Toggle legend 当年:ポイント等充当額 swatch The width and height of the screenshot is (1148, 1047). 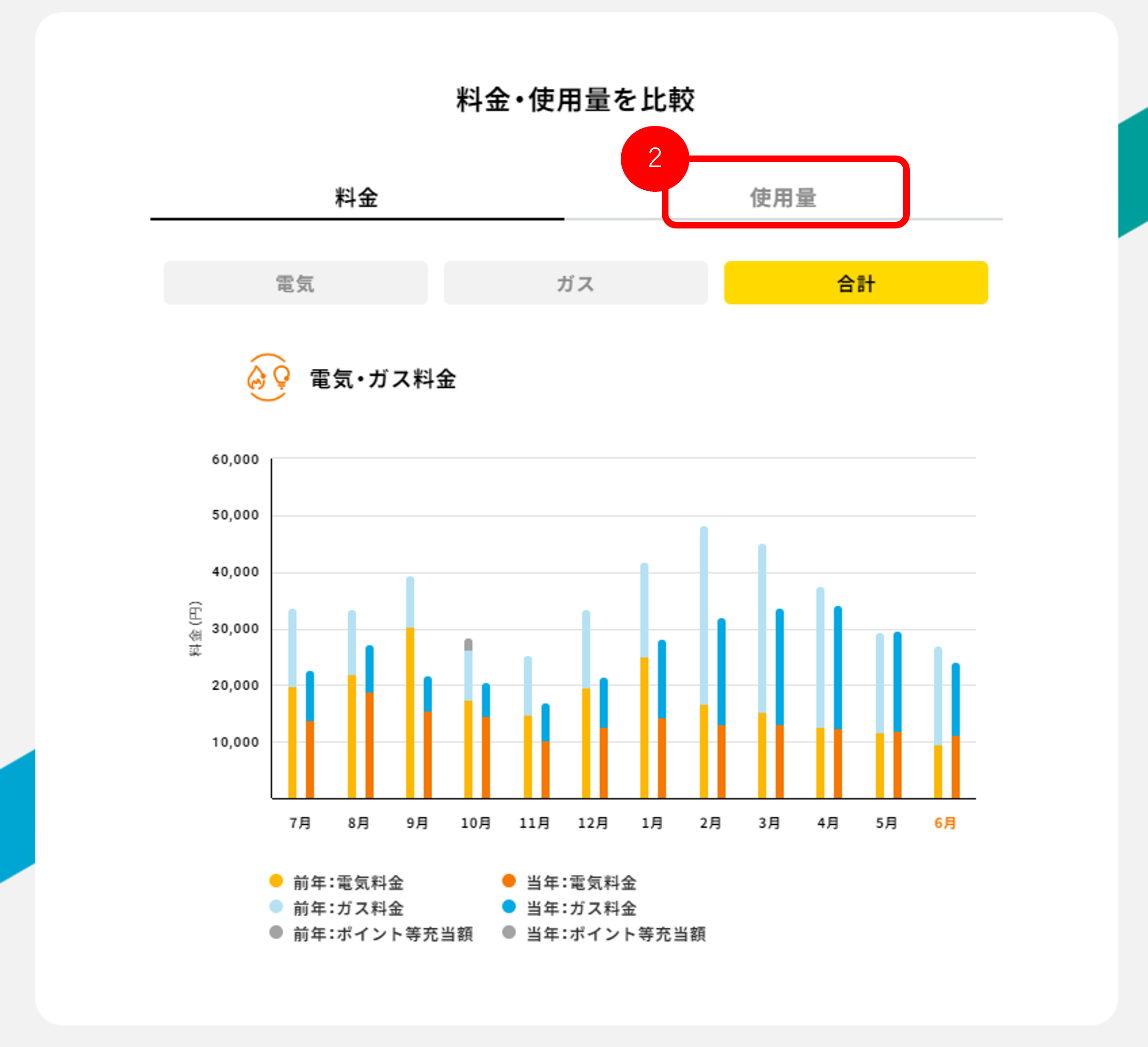click(509, 932)
